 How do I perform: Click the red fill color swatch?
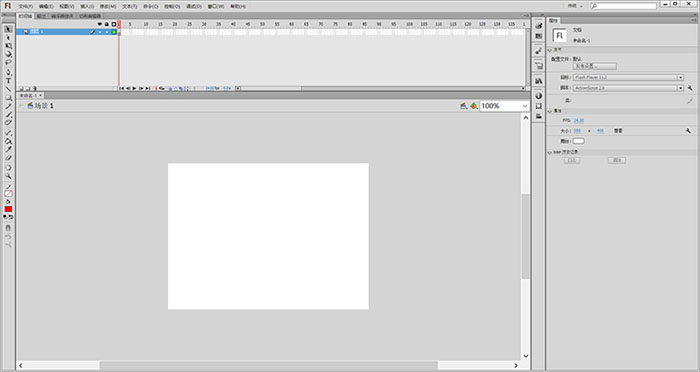tap(8, 209)
